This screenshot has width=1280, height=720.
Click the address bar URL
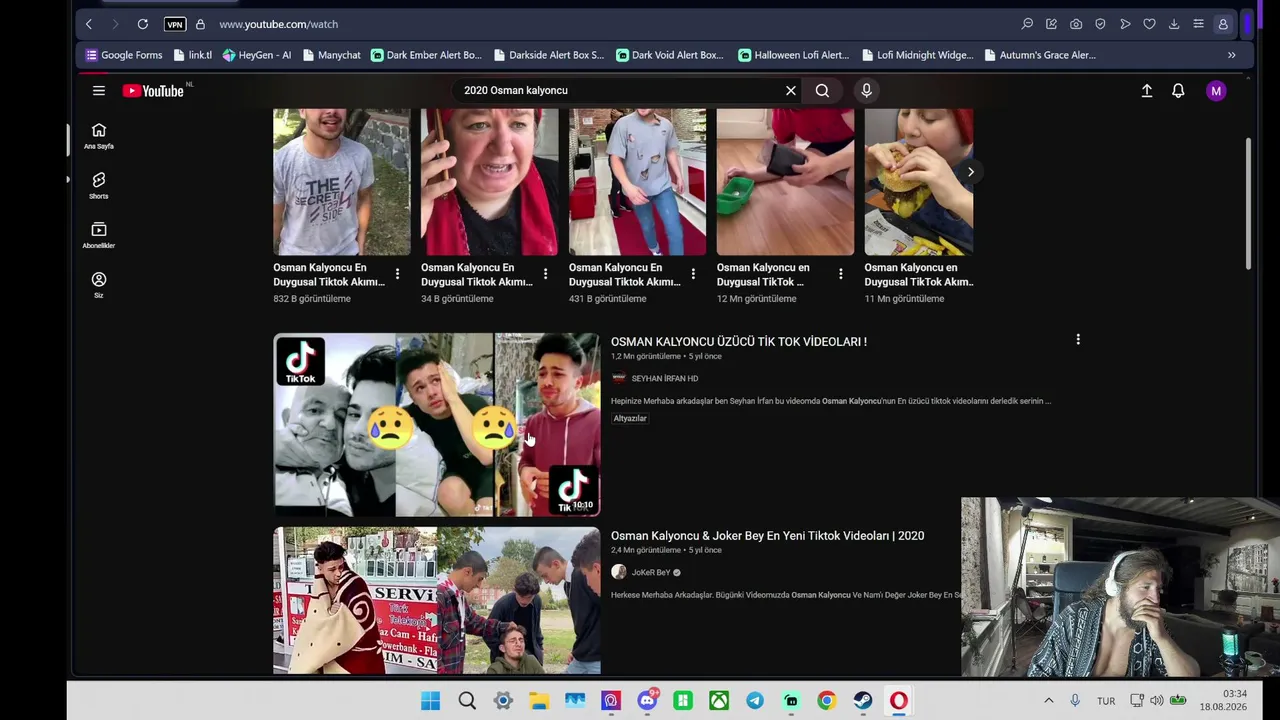click(x=278, y=24)
